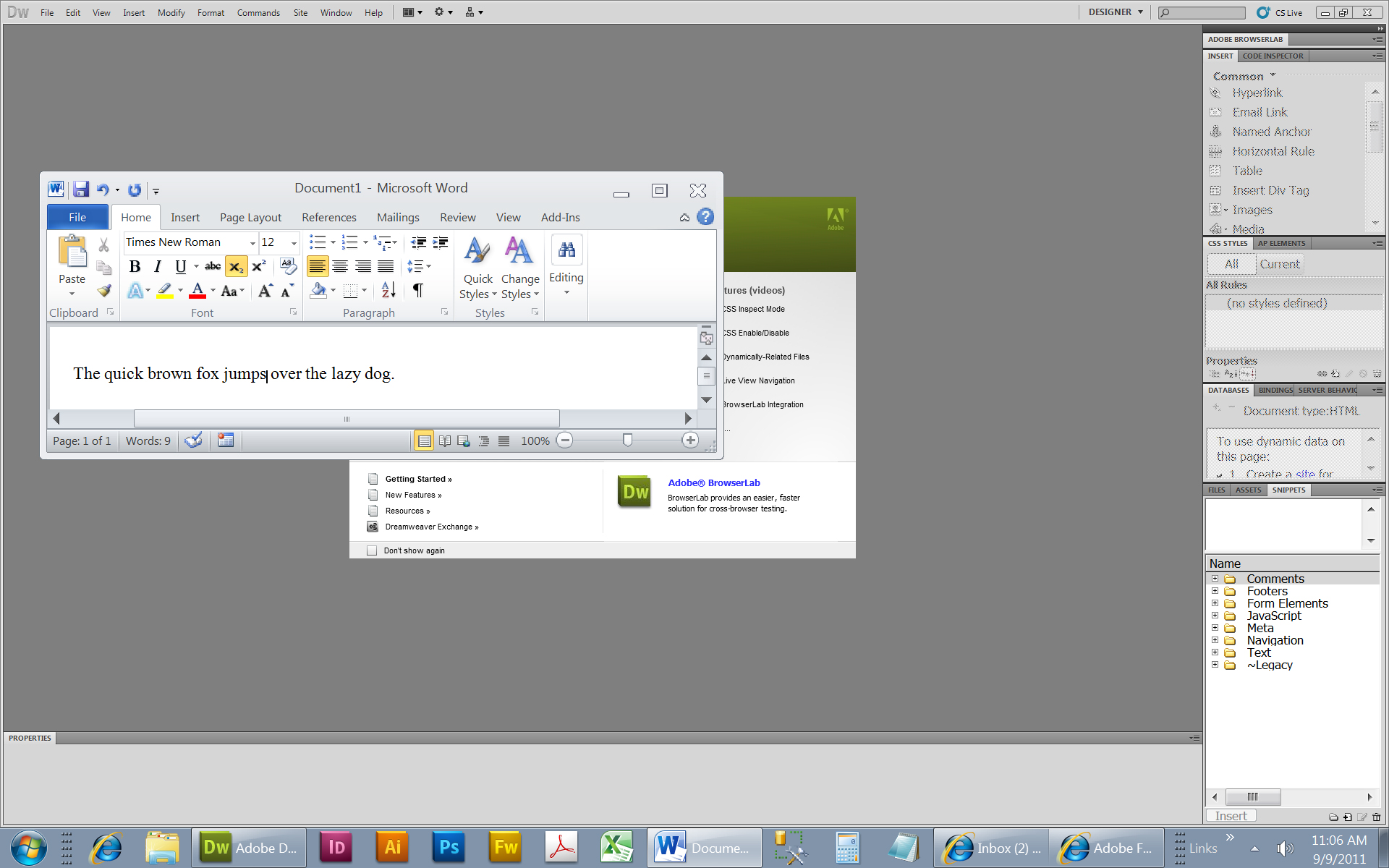Screen dimensions: 1389x868
Task: Expand the Comments snippets folder
Action: pyautogui.click(x=1215, y=579)
